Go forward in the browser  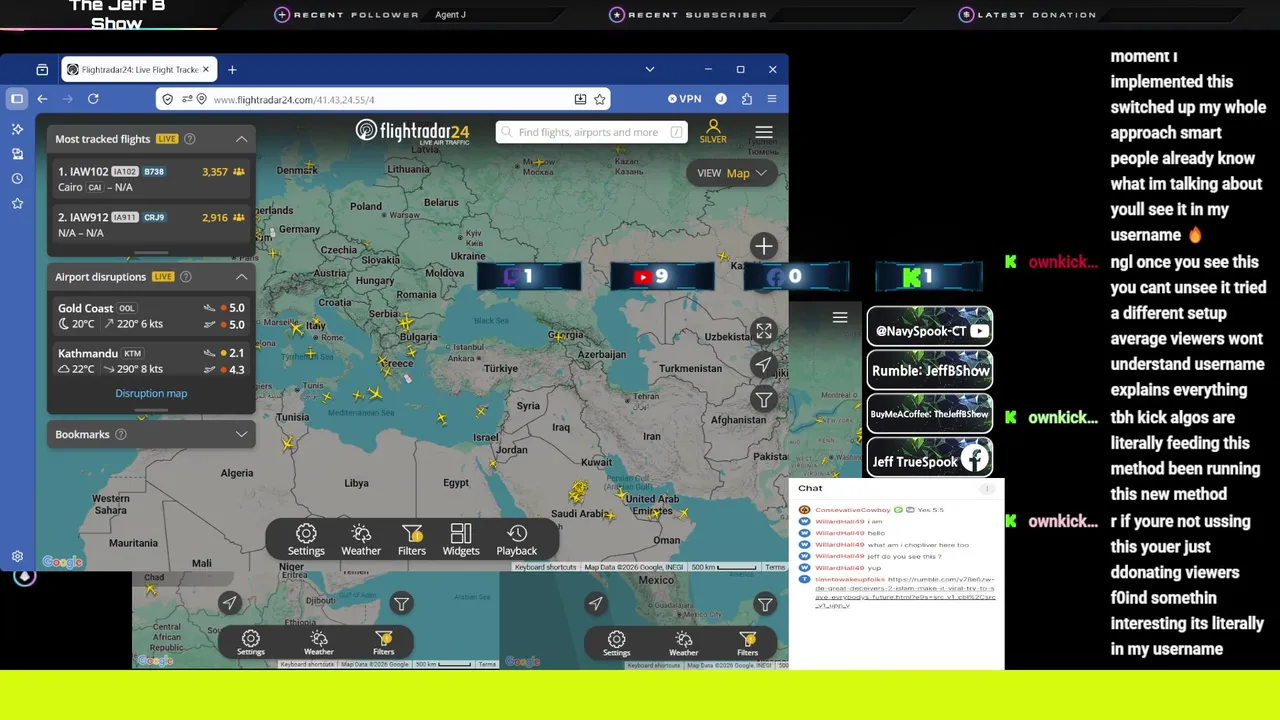point(67,99)
